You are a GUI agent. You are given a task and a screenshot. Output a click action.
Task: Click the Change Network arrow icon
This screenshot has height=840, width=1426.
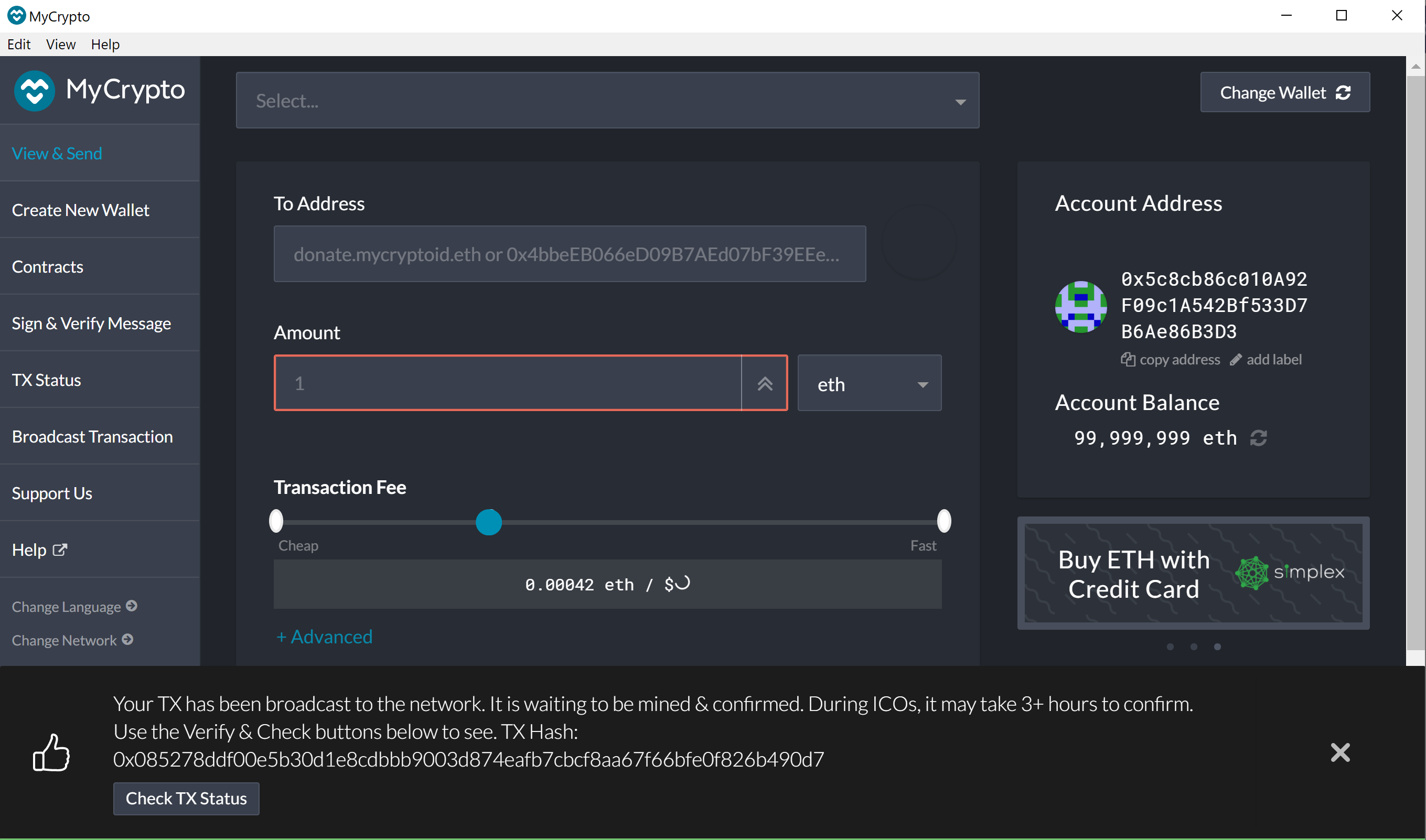pos(127,639)
